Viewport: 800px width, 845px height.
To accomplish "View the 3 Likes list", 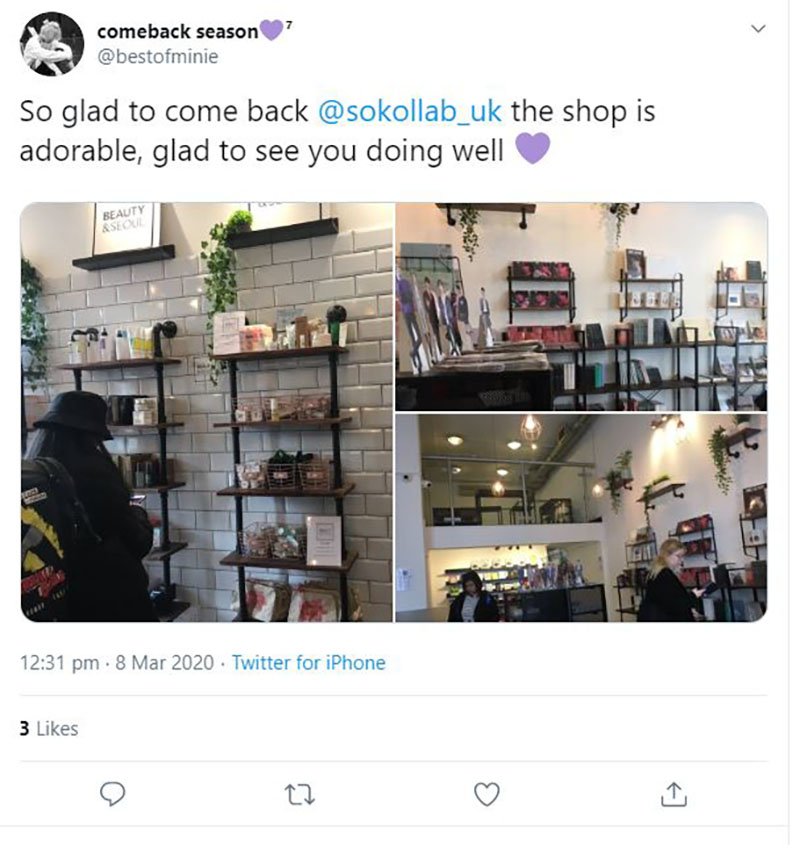I will (x=49, y=728).
